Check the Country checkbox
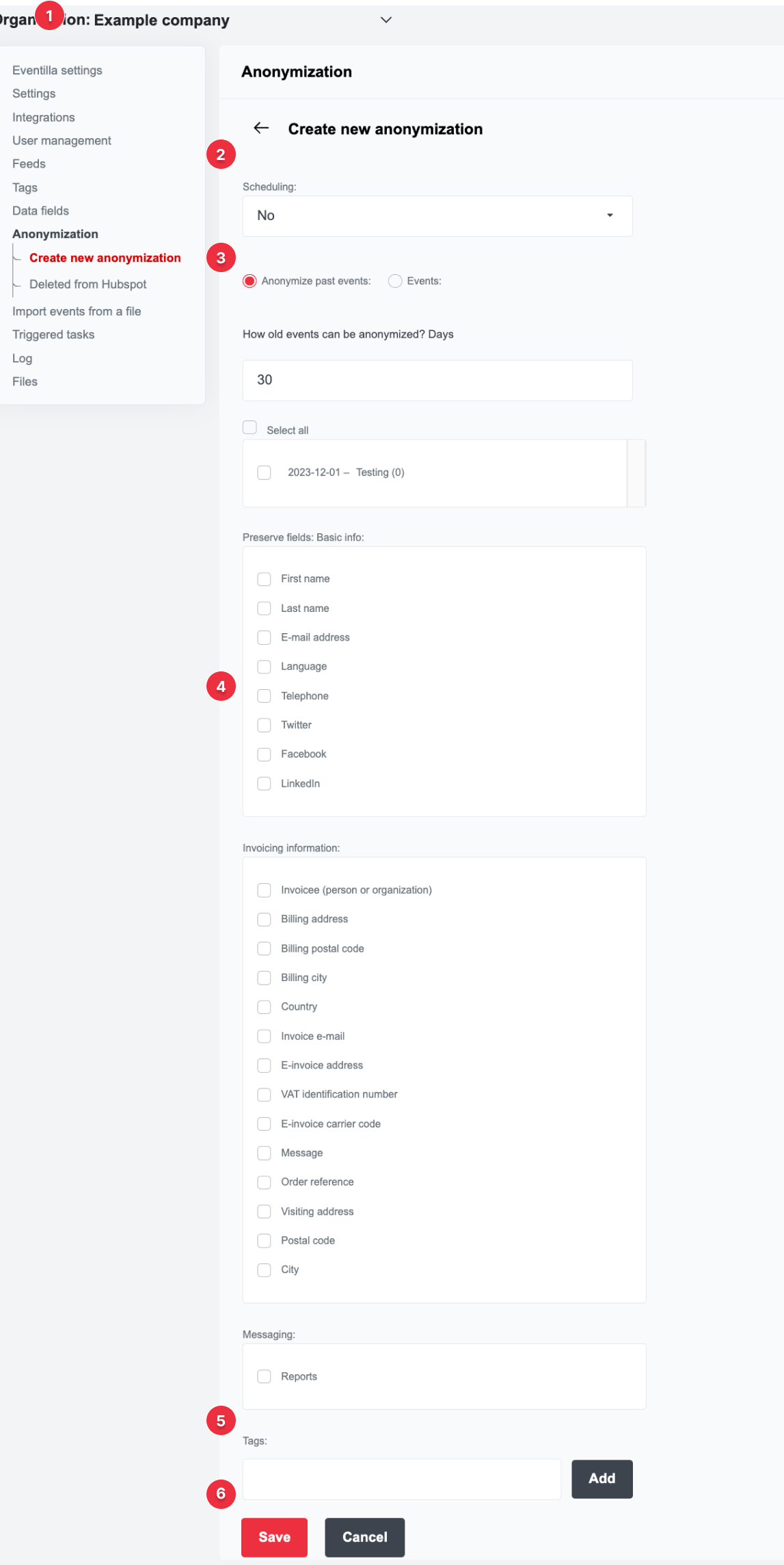 [265, 1007]
